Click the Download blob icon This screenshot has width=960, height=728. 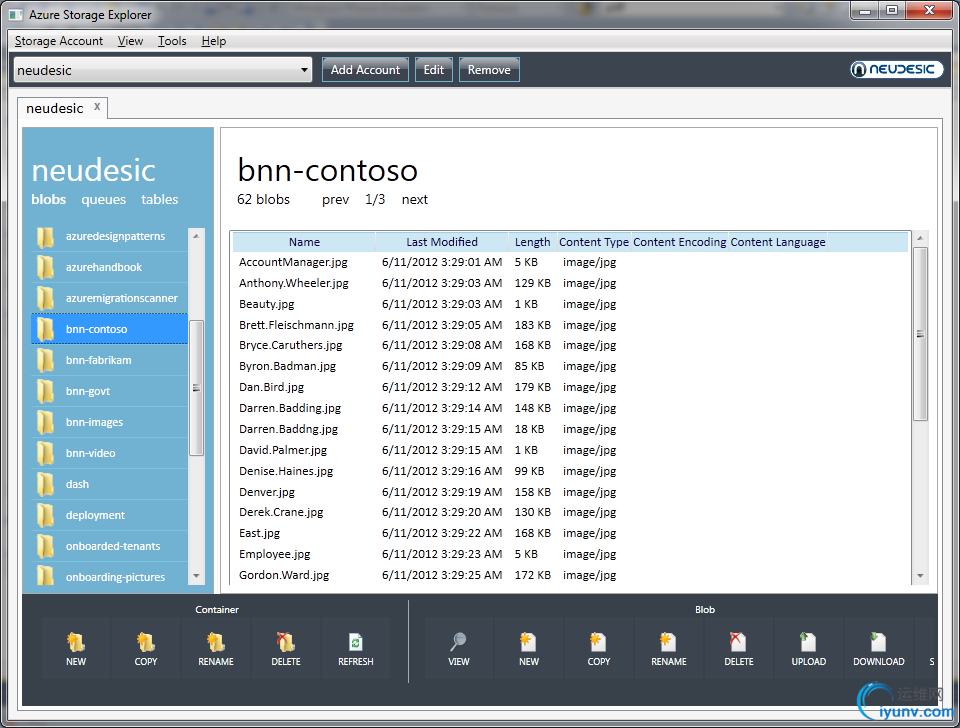point(878,643)
